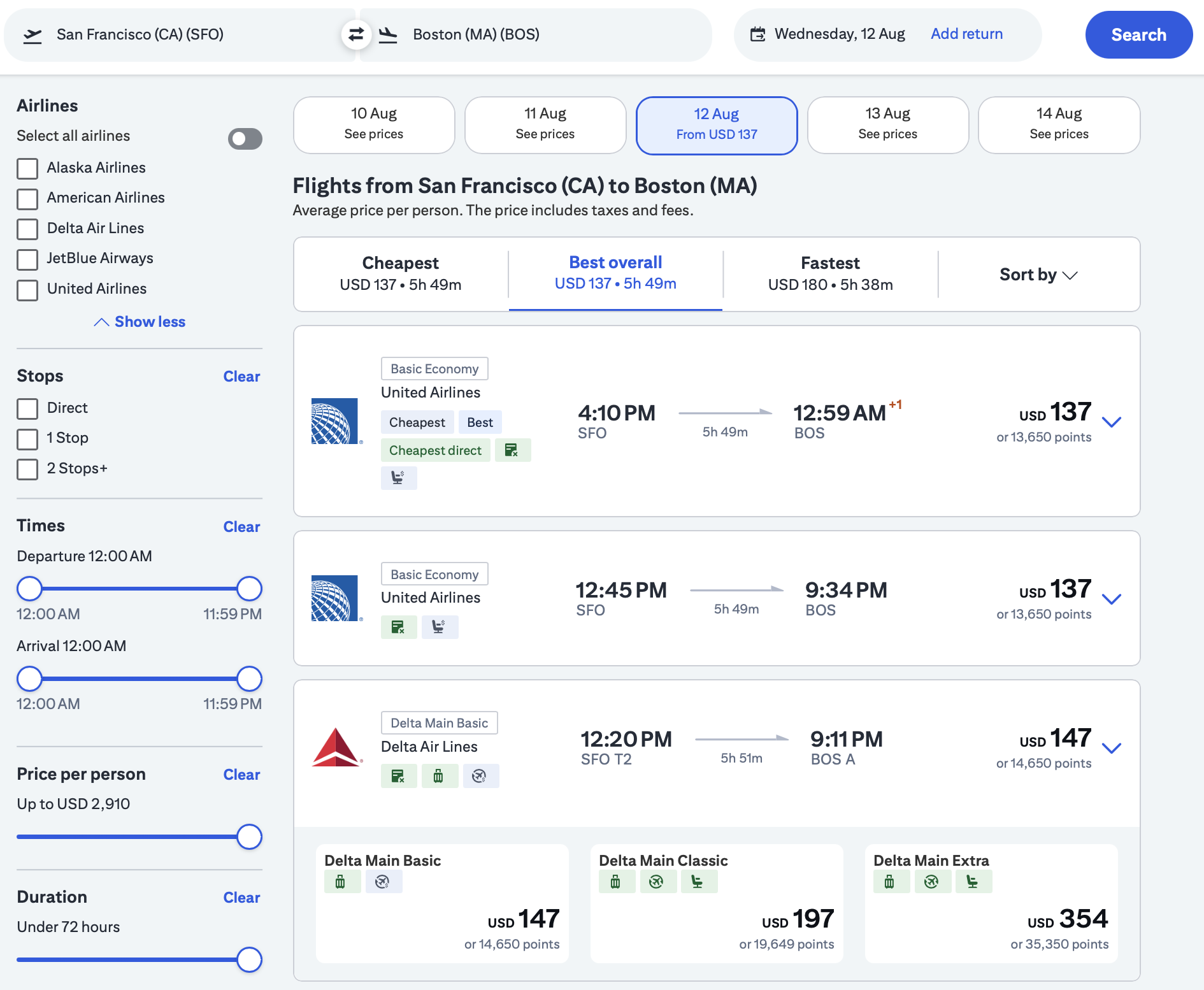Screen dimensions: 1204x990
Task: Check the JetBlue Airways filter
Action: (27, 259)
